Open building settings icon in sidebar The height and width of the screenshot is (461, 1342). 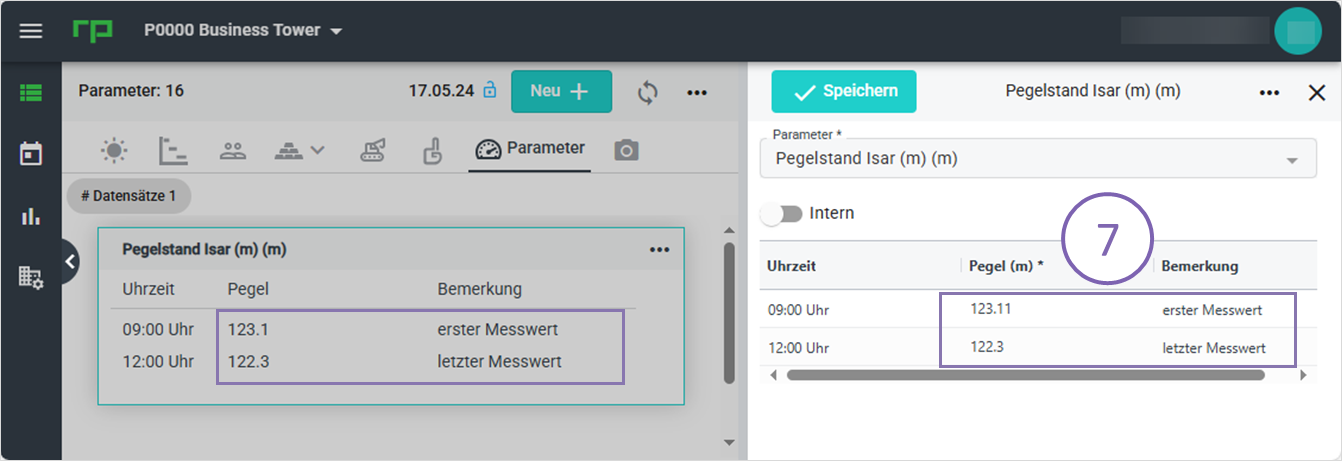pyautogui.click(x=31, y=278)
